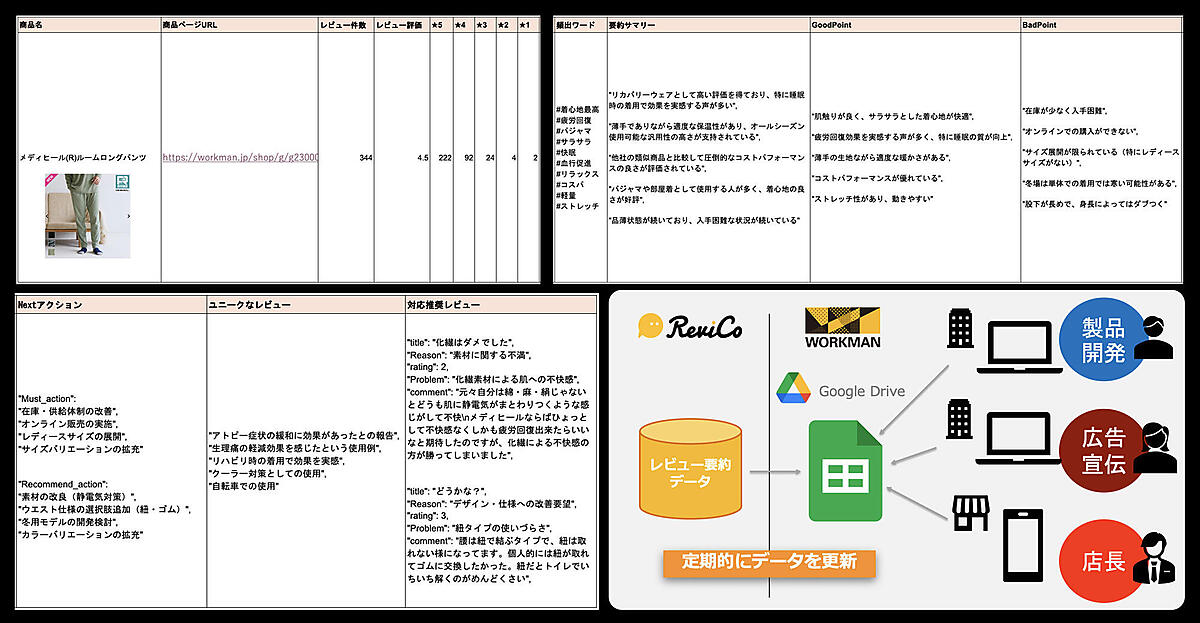Click the smartphone icon beside 店長
The width and height of the screenshot is (1200, 623).
(x=1018, y=548)
